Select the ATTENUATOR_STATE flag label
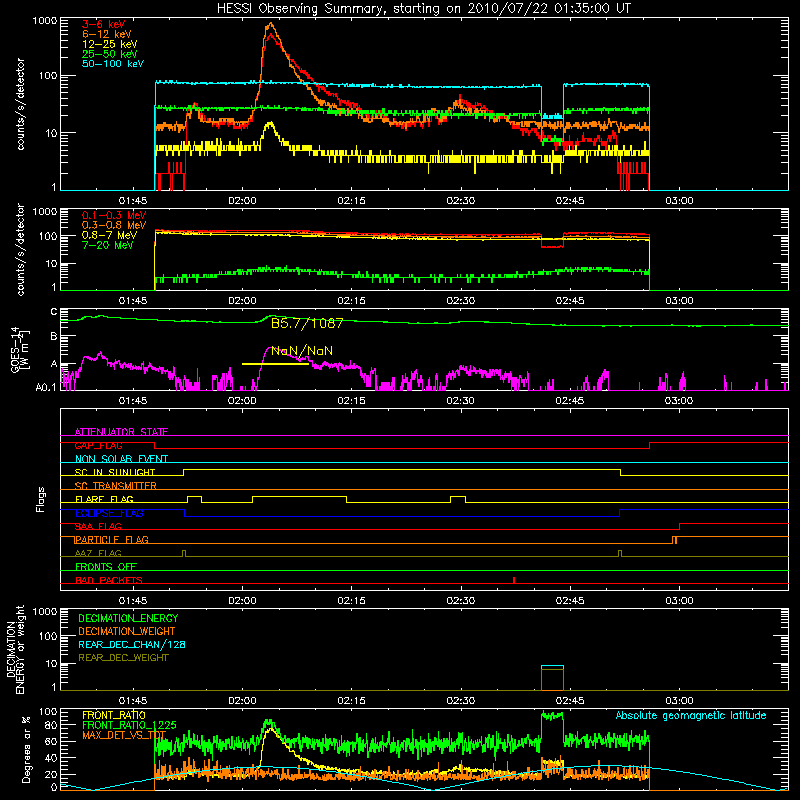The height and width of the screenshot is (800, 800). point(121,432)
